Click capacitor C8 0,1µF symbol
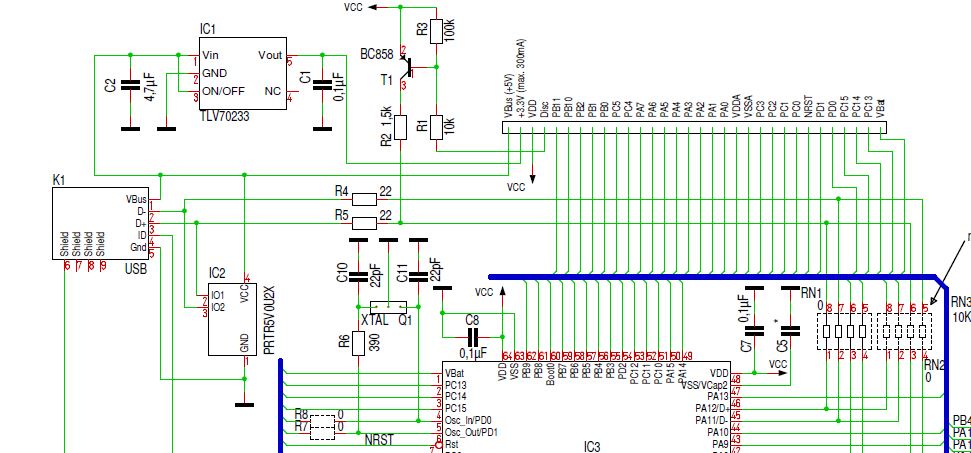Image resolution: width=971 pixels, height=453 pixels. click(472, 335)
